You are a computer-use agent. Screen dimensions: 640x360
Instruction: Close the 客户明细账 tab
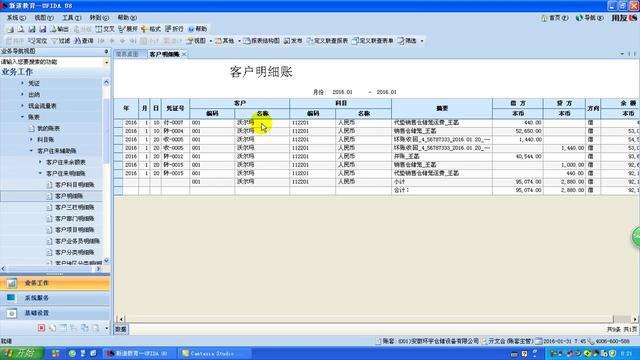184,54
